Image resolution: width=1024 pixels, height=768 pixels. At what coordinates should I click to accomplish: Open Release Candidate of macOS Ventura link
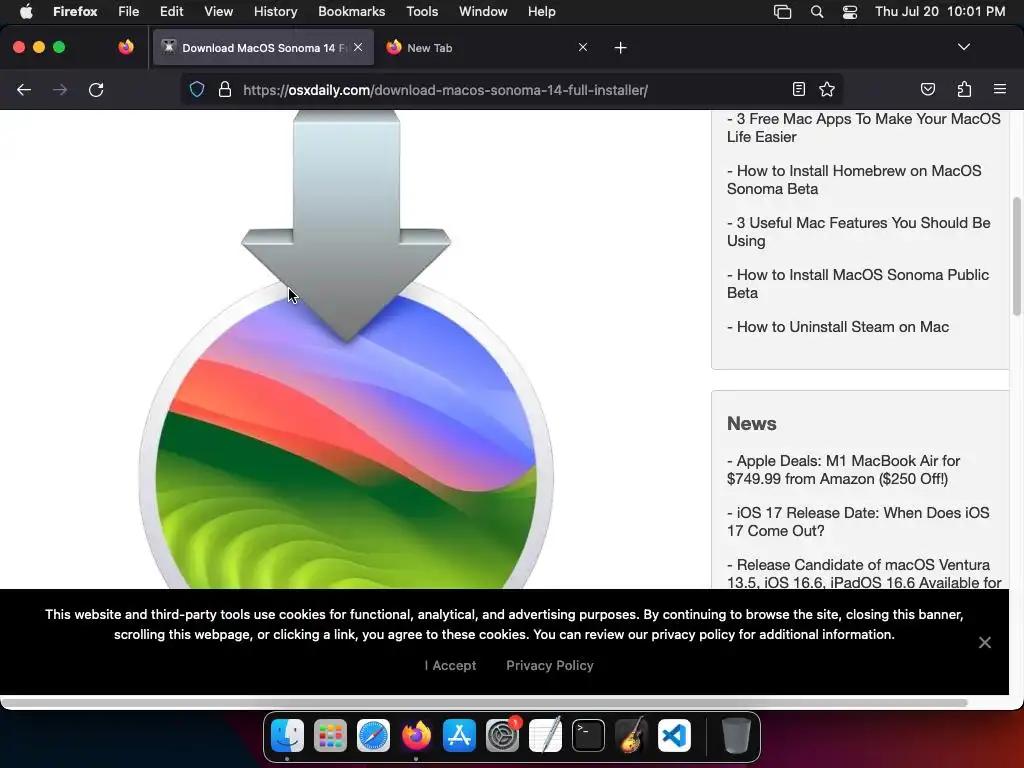point(864,573)
